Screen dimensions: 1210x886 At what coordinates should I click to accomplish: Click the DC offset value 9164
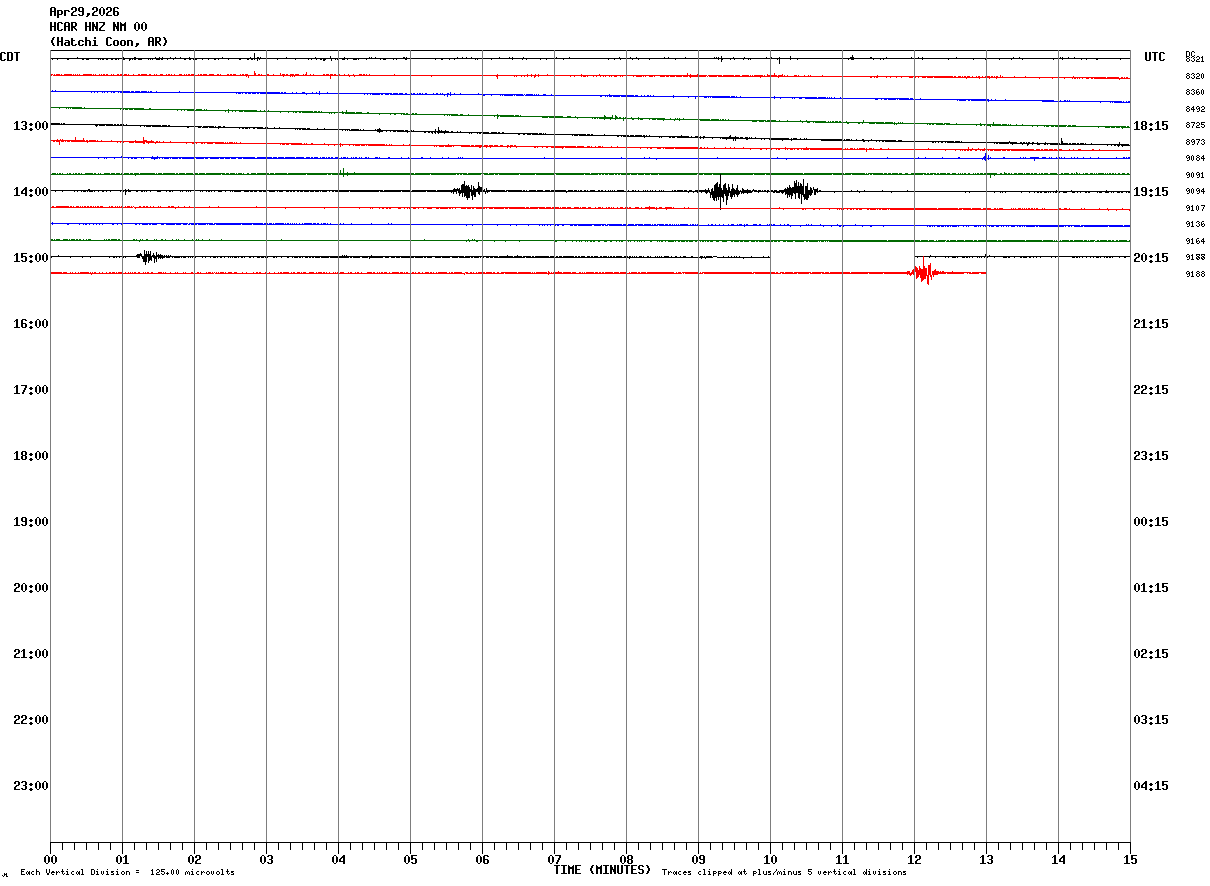coord(1195,241)
